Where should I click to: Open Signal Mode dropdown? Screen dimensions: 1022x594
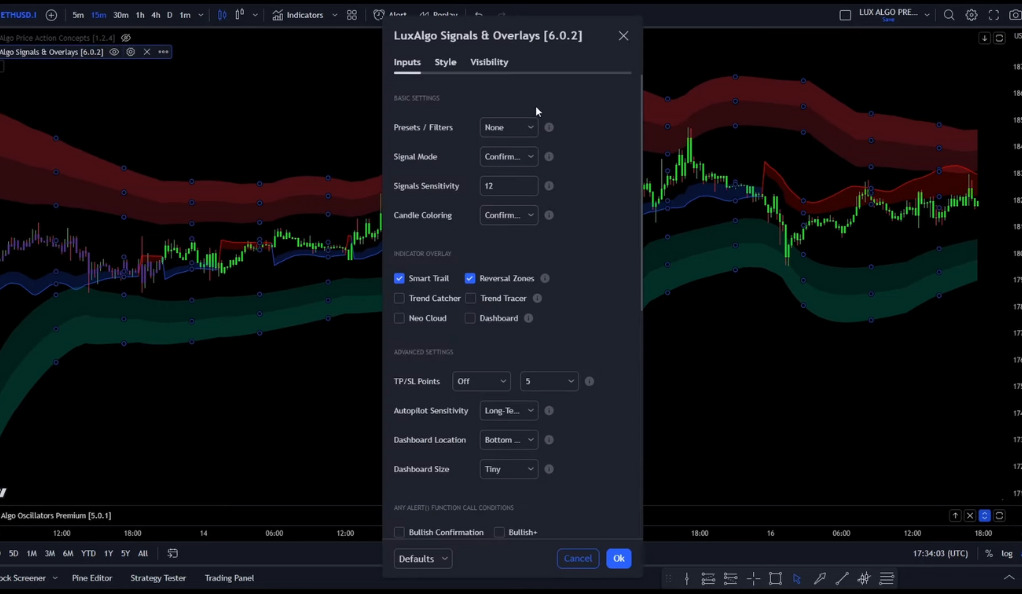(509, 156)
